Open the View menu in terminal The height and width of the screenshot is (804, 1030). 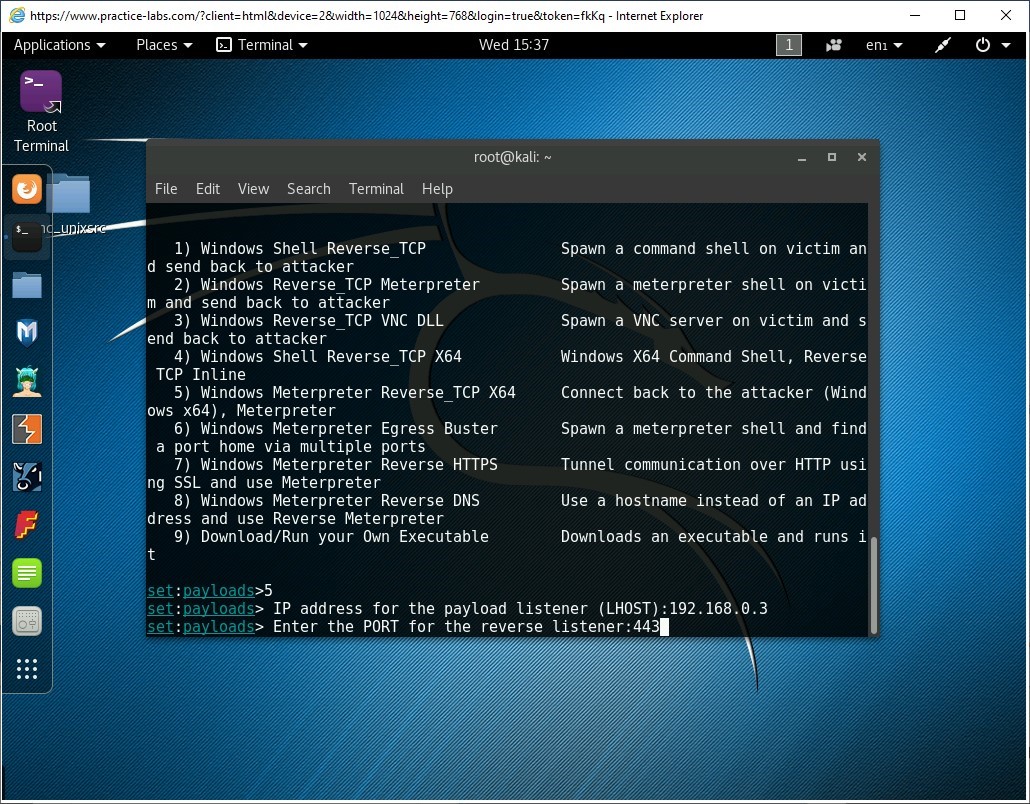[x=253, y=189]
